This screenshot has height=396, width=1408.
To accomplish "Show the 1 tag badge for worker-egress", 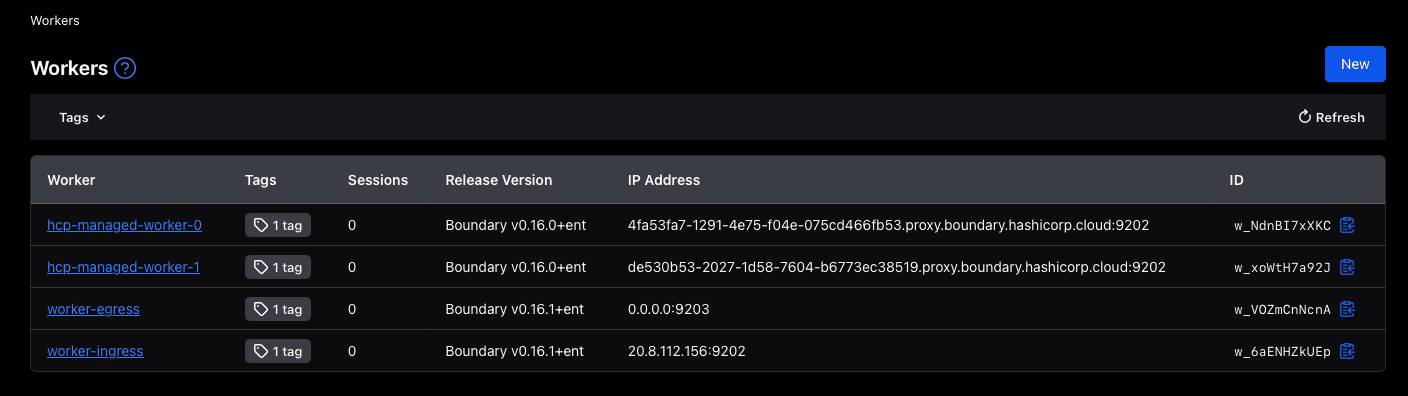I will click(x=278, y=309).
